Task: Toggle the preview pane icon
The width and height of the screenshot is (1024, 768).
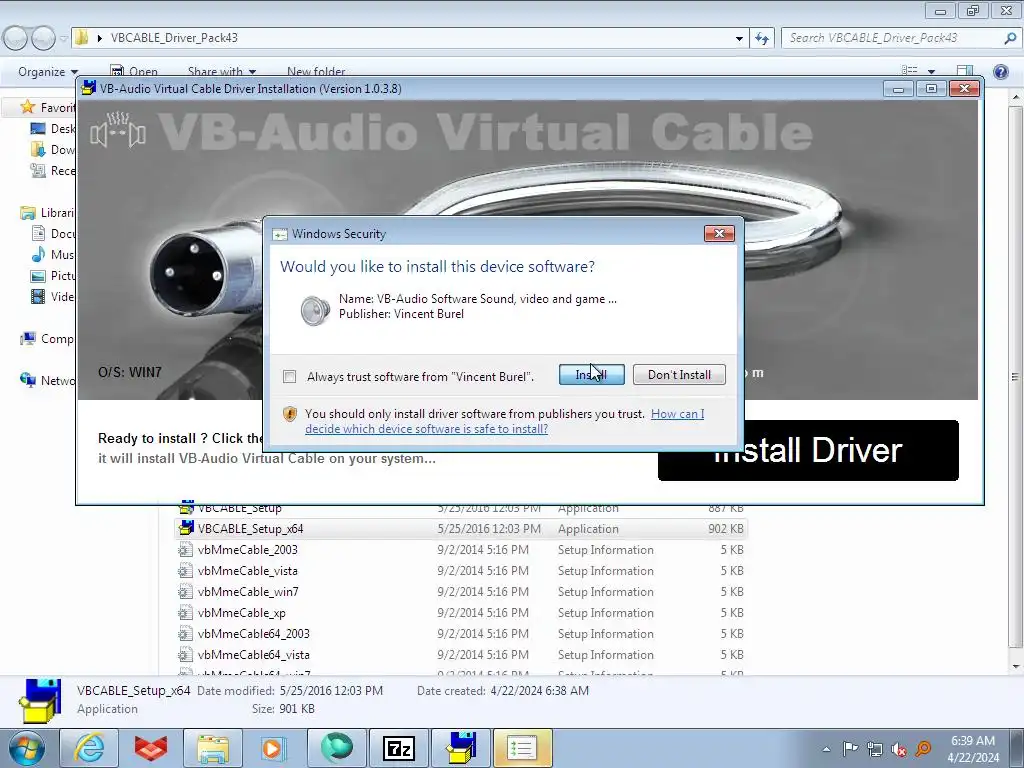Action: (x=965, y=71)
